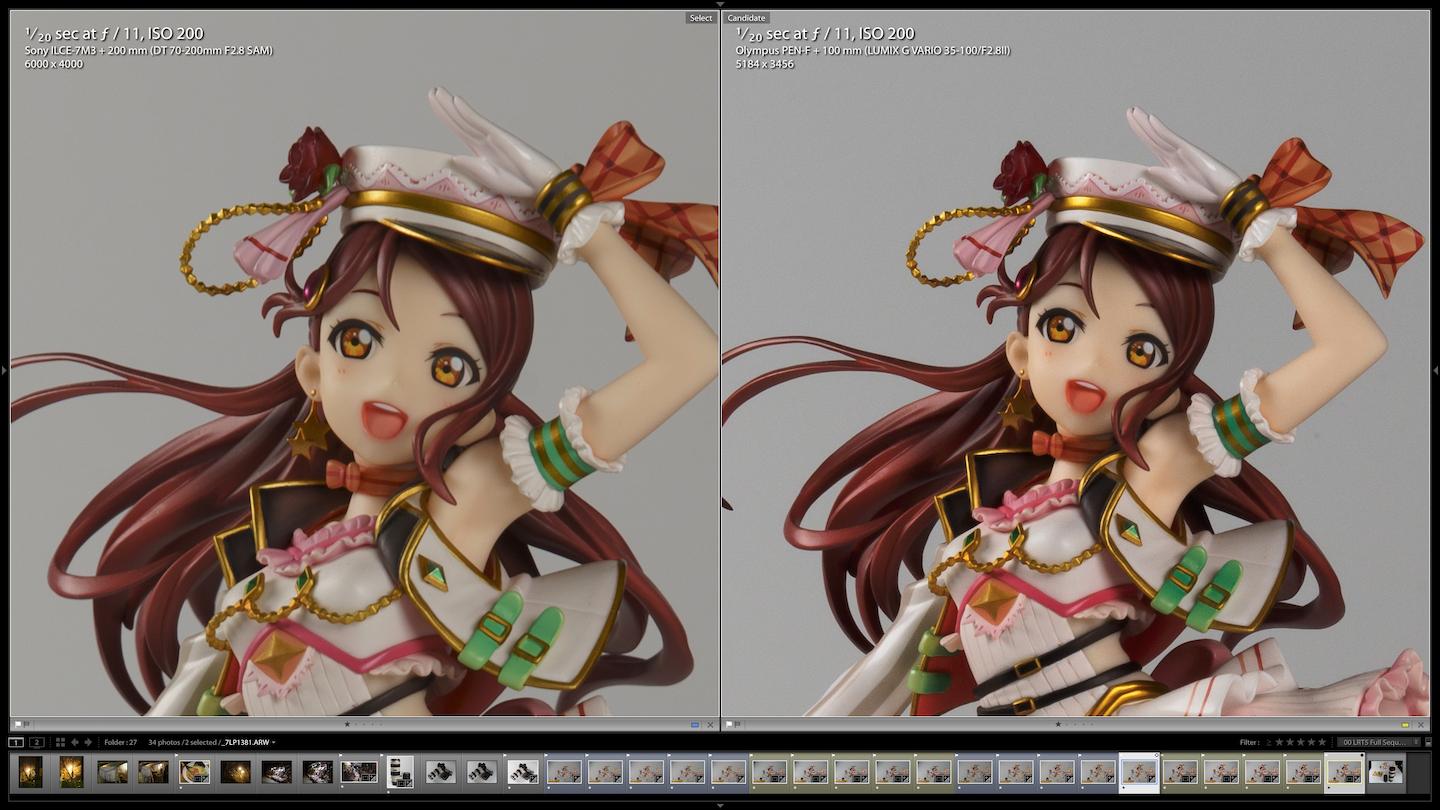Open the _7LP1381.ARW source path dropdown

(273, 742)
